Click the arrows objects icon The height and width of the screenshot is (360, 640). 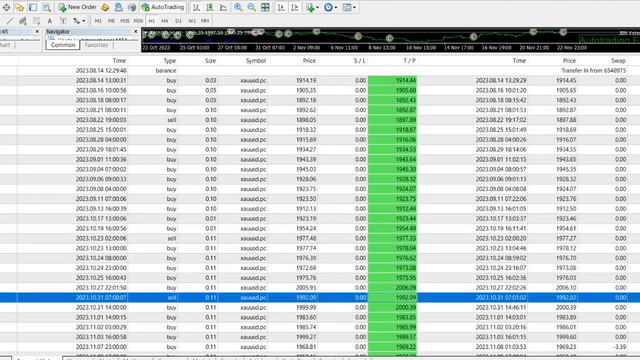click(x=76, y=20)
